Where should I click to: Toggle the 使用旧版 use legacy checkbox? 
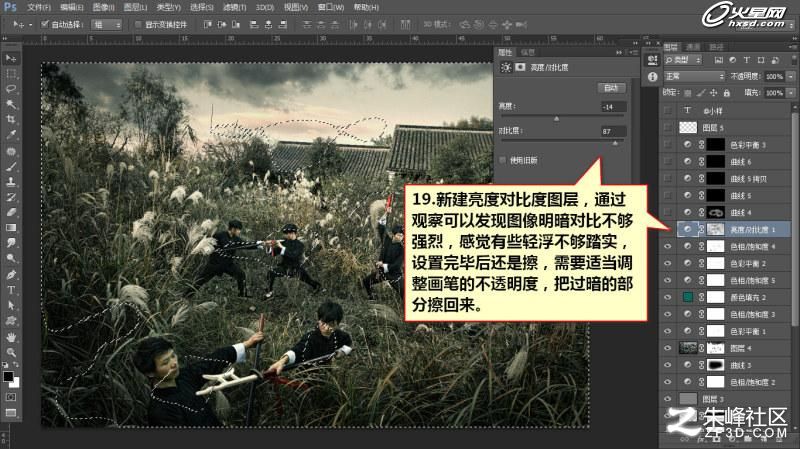coord(503,160)
